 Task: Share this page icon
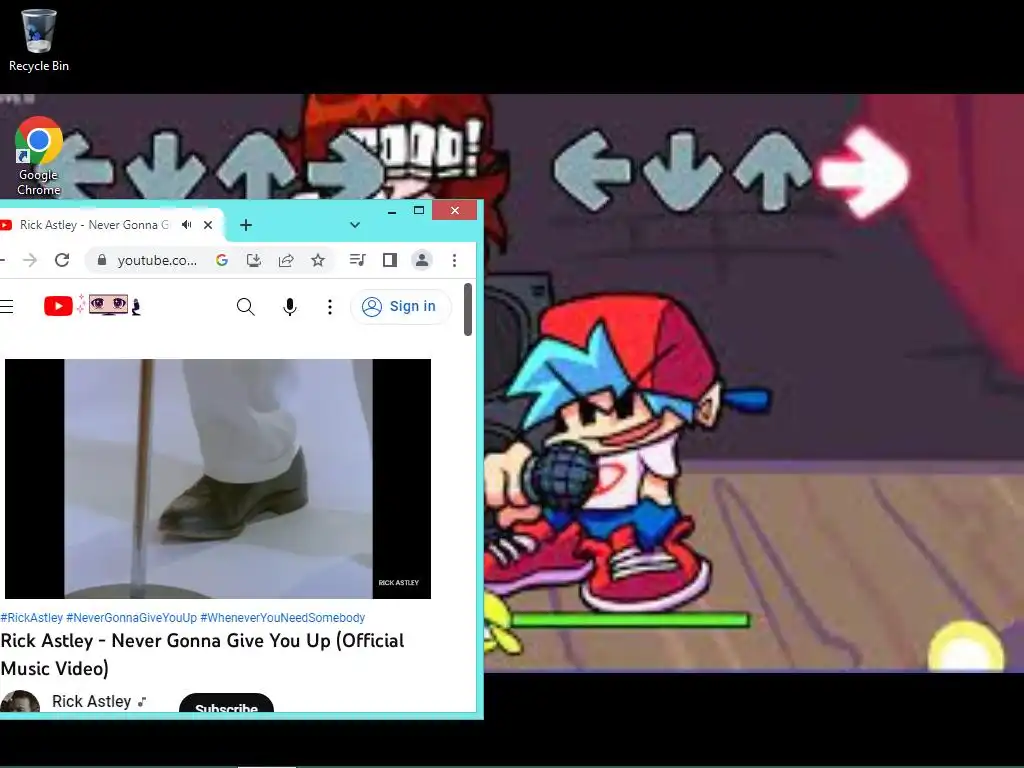click(x=285, y=260)
